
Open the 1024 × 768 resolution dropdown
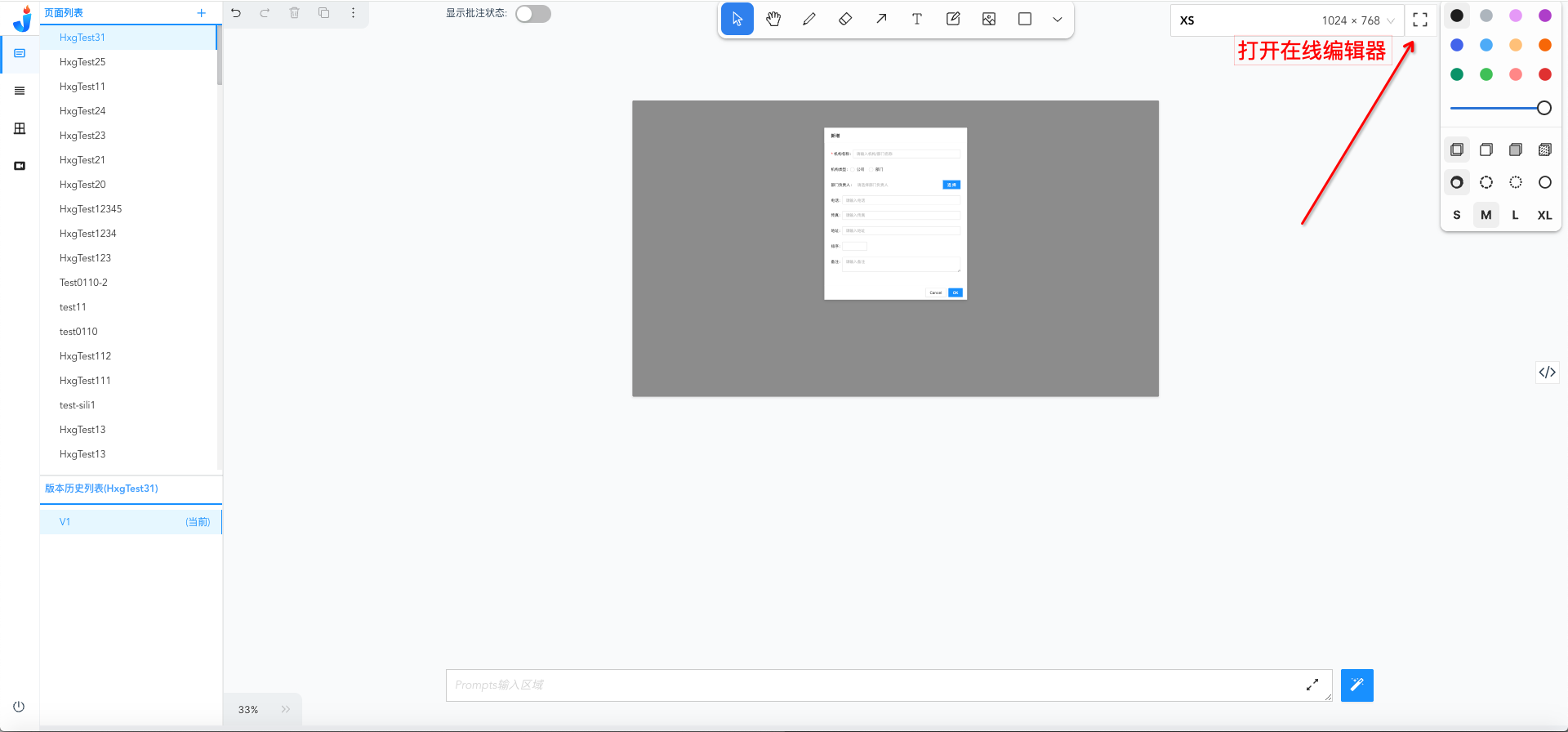click(1357, 20)
